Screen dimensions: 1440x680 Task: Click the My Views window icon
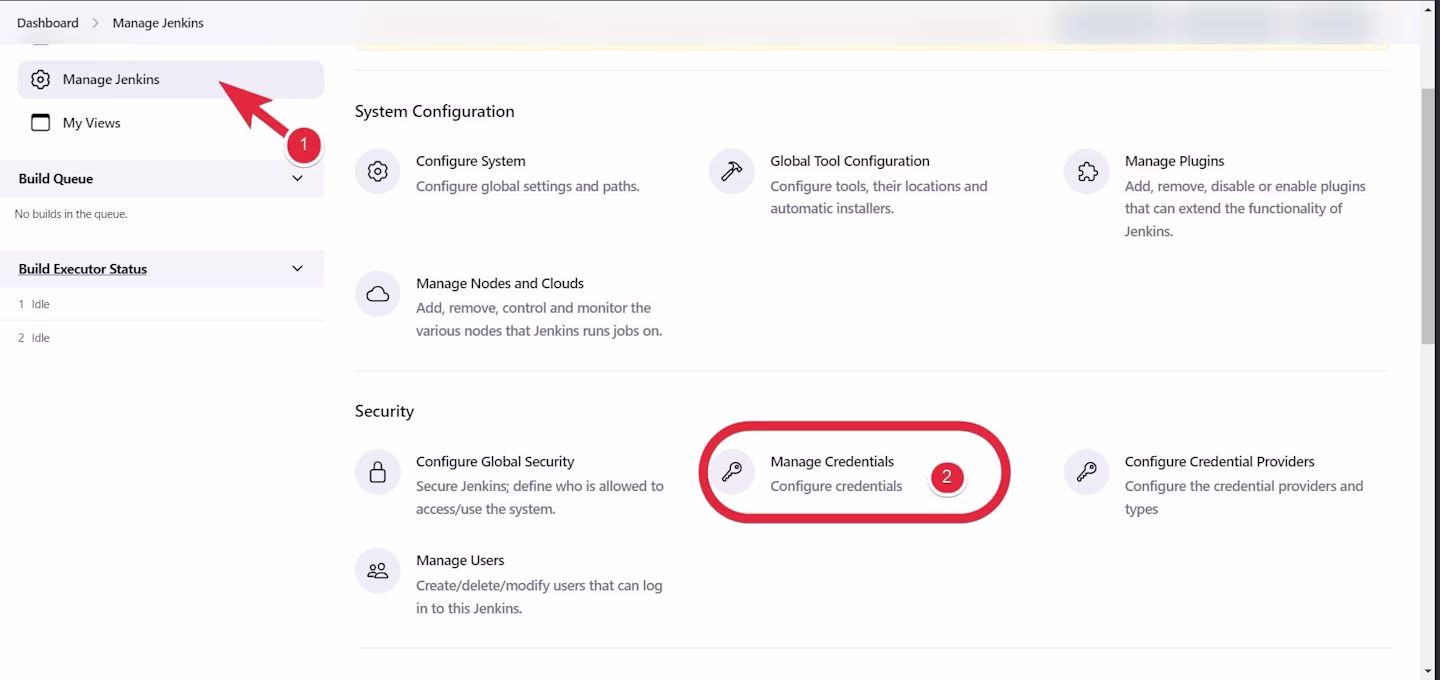click(40, 123)
